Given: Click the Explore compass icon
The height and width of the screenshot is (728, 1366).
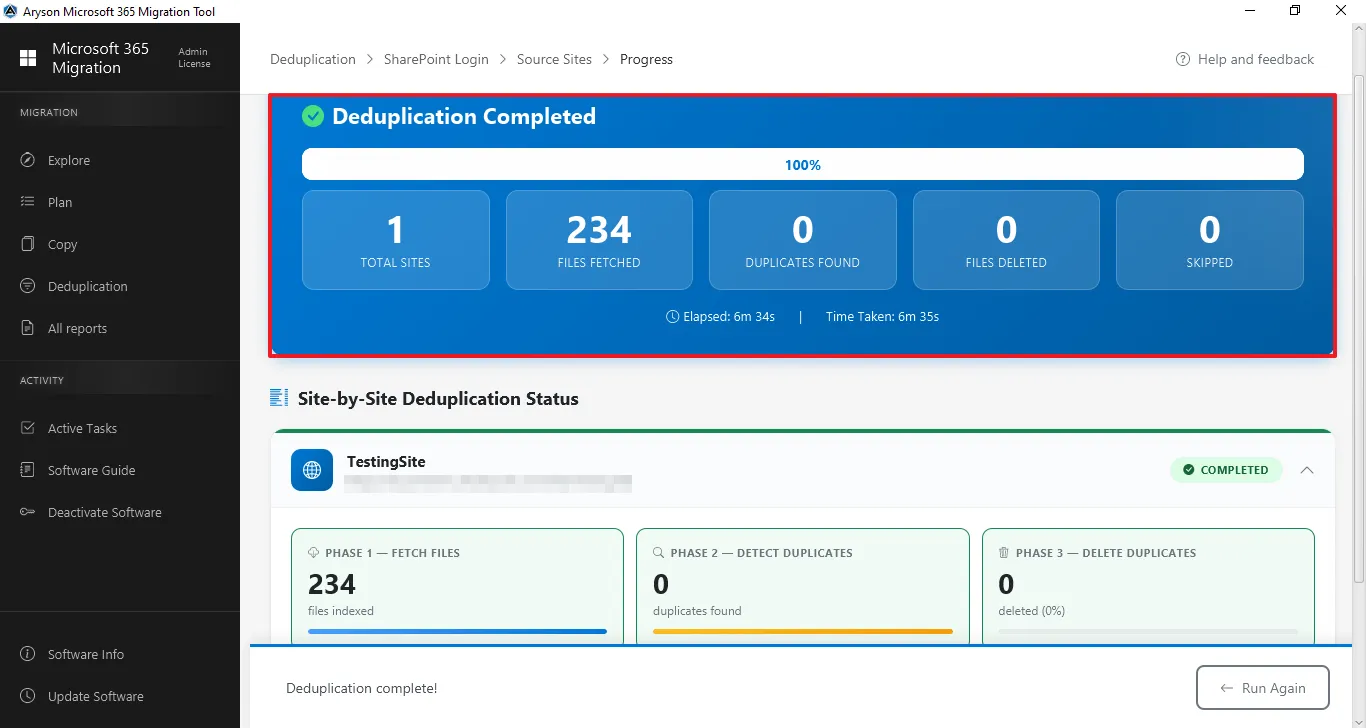Looking at the screenshot, I should pos(28,160).
